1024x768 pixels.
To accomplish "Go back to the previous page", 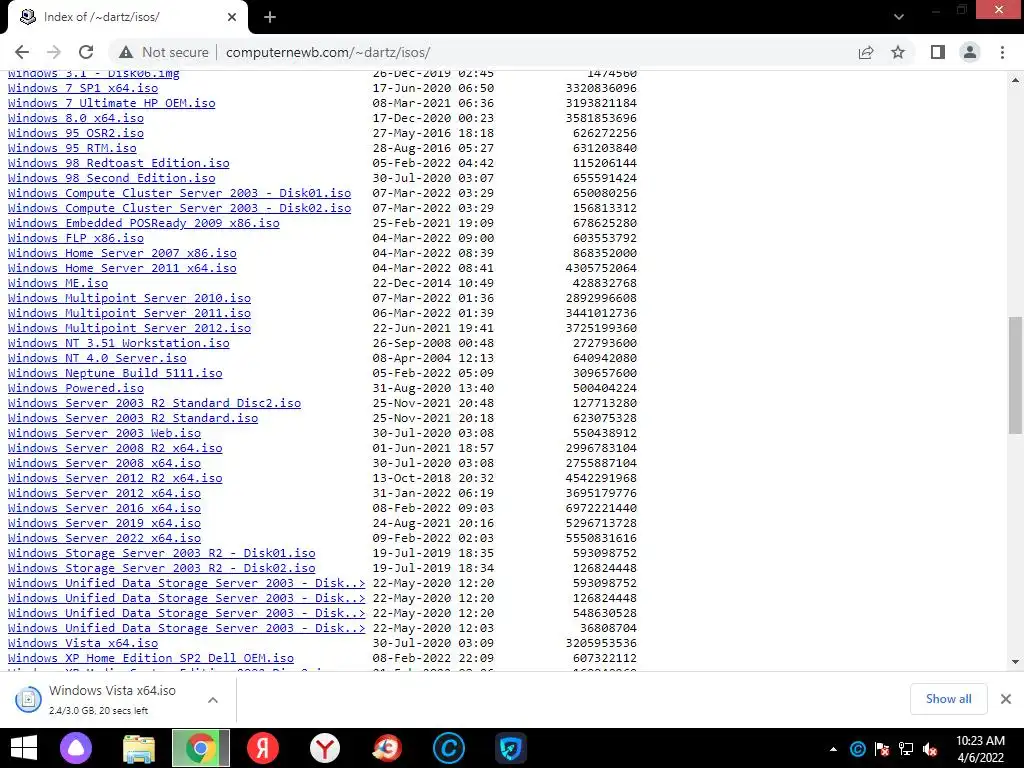I will coord(22,52).
